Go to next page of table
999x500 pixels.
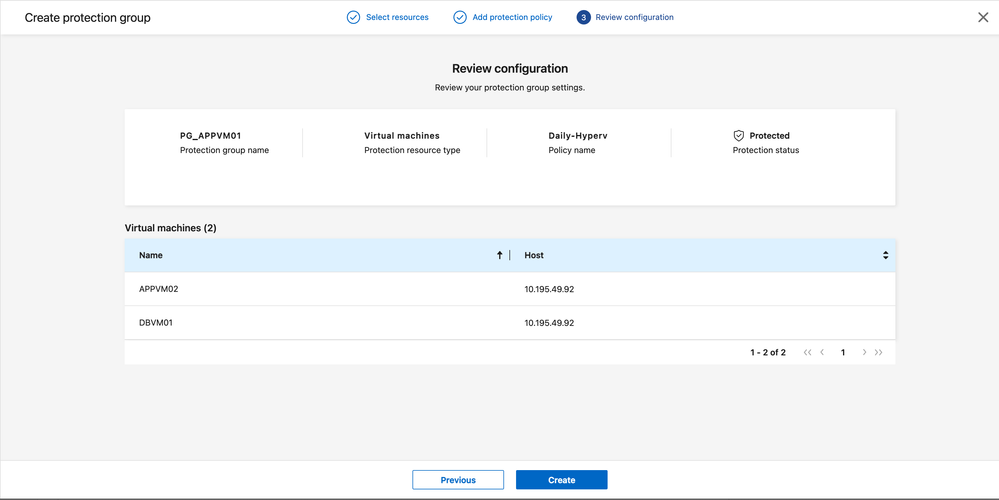click(864, 352)
